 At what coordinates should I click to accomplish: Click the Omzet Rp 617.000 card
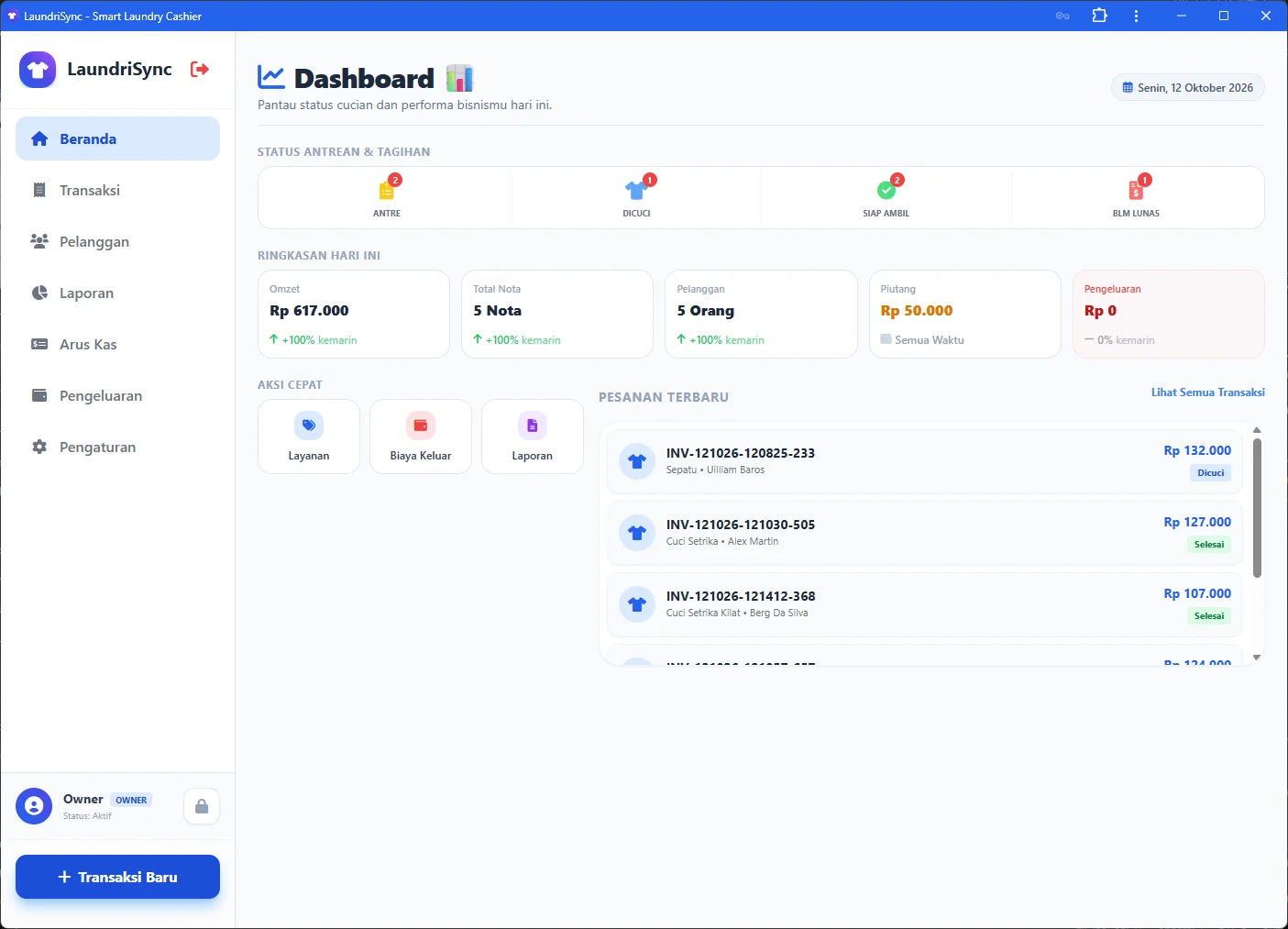click(x=354, y=314)
